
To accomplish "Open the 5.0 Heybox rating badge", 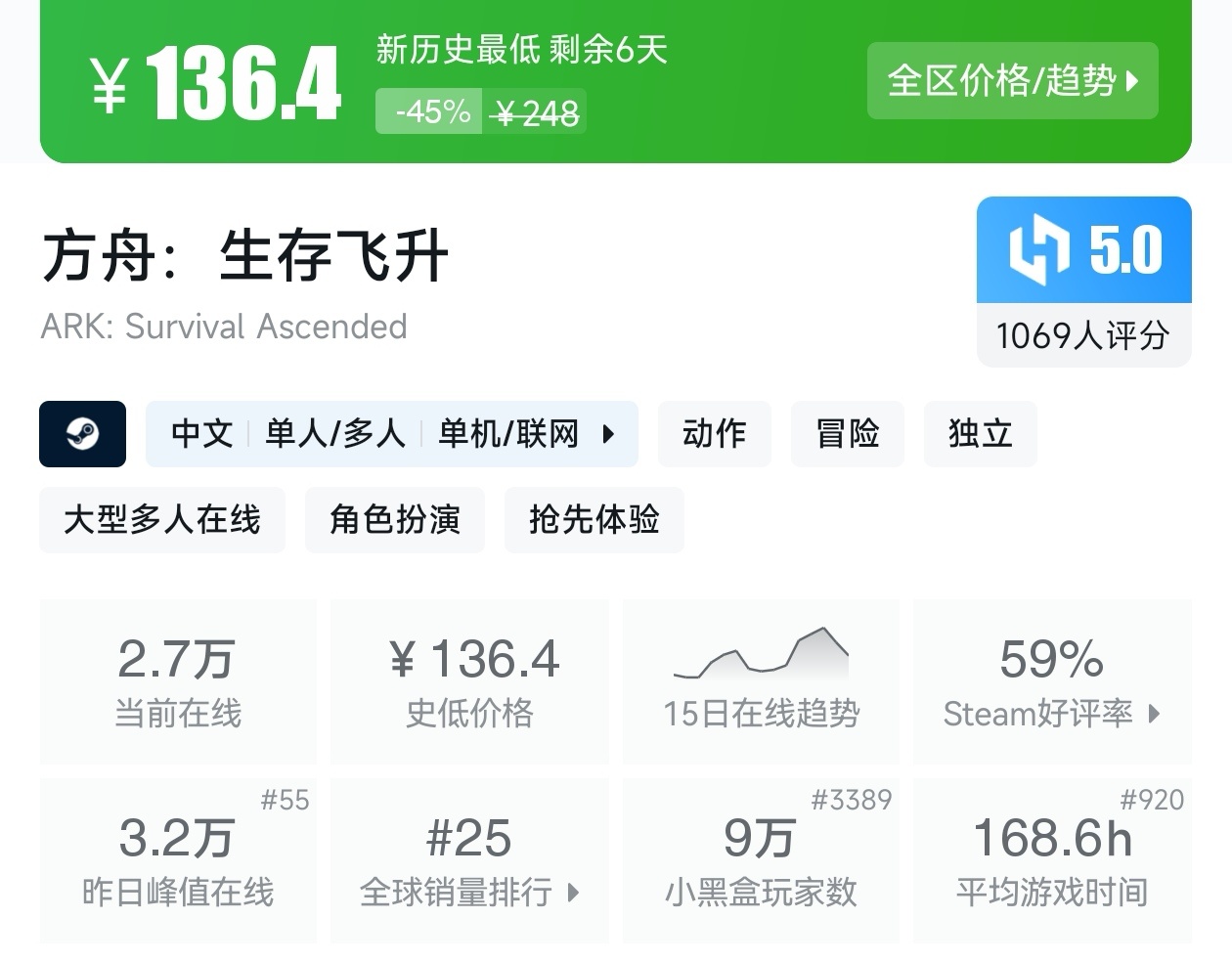I will point(1084,250).
